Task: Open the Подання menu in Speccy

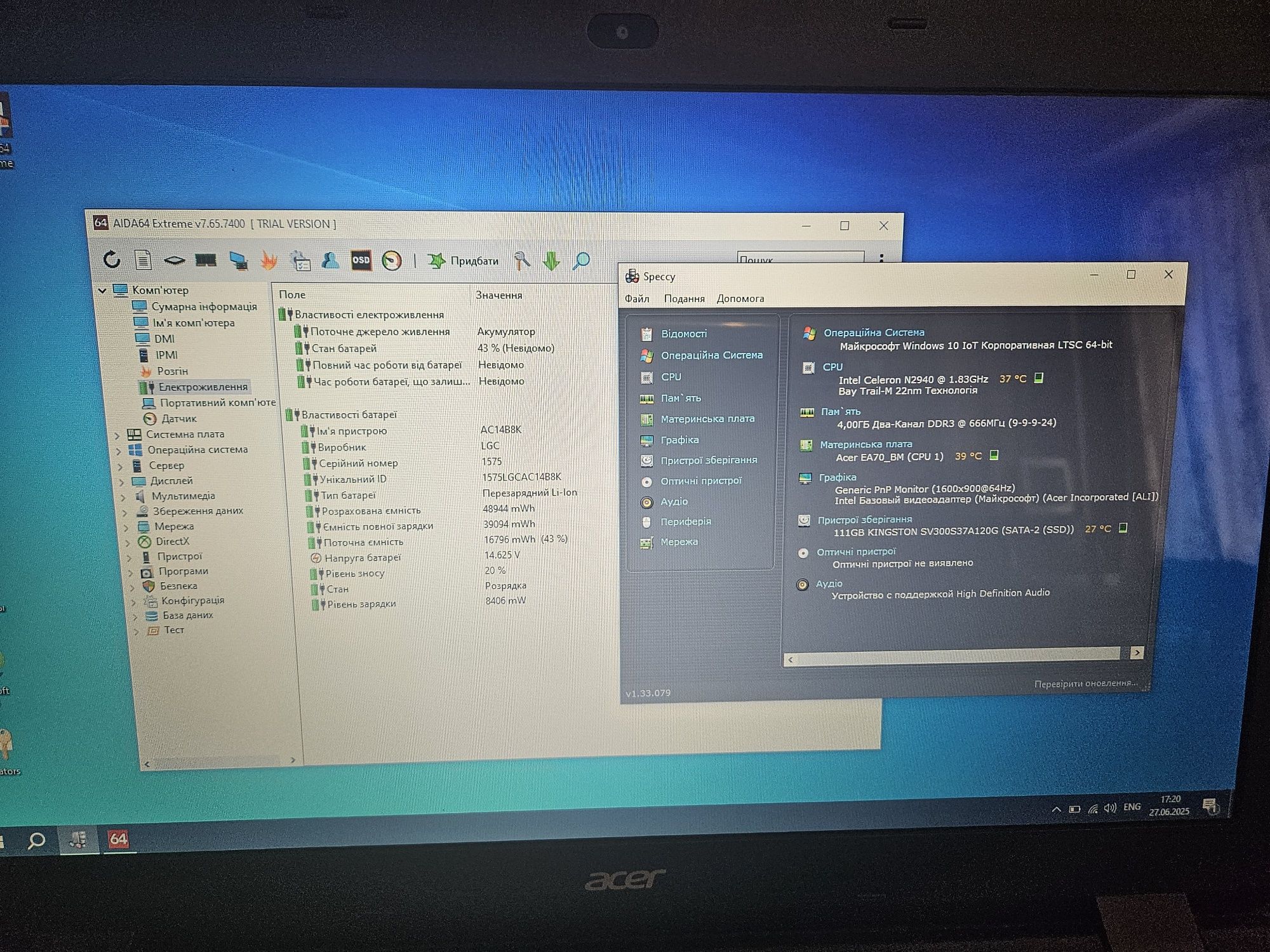Action: click(684, 298)
